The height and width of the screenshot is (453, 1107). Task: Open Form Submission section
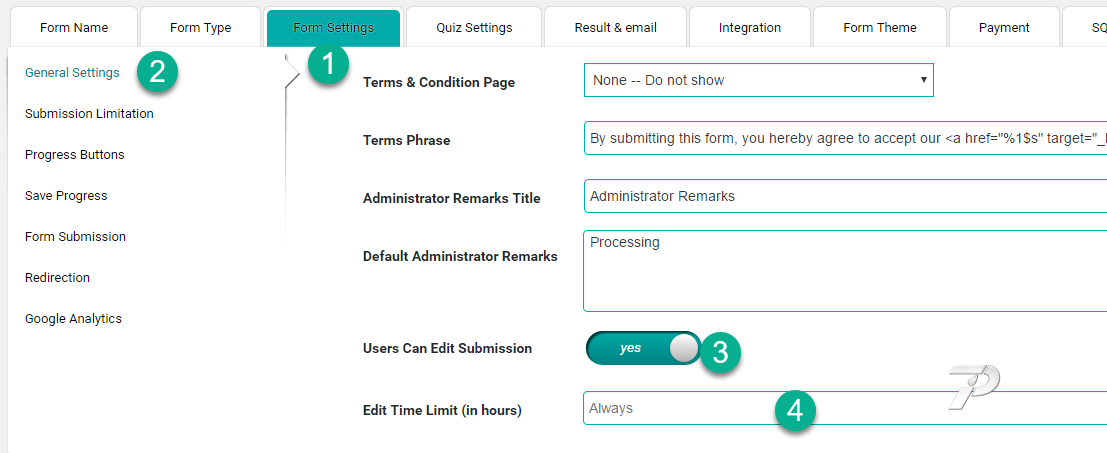coord(75,237)
